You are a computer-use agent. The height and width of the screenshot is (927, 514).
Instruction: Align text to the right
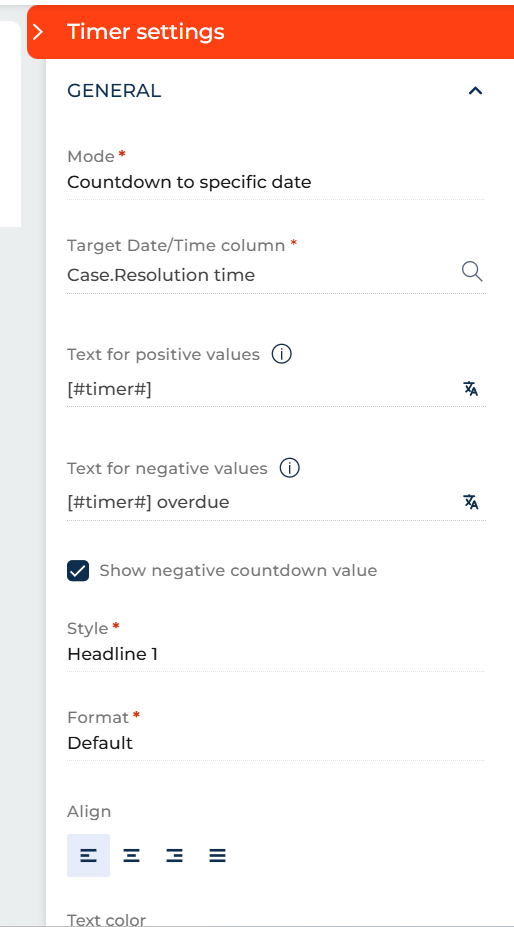click(x=174, y=855)
